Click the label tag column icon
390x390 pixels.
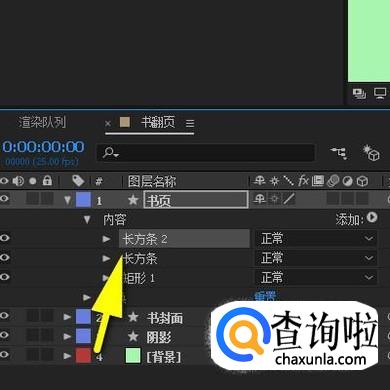pos(78,181)
